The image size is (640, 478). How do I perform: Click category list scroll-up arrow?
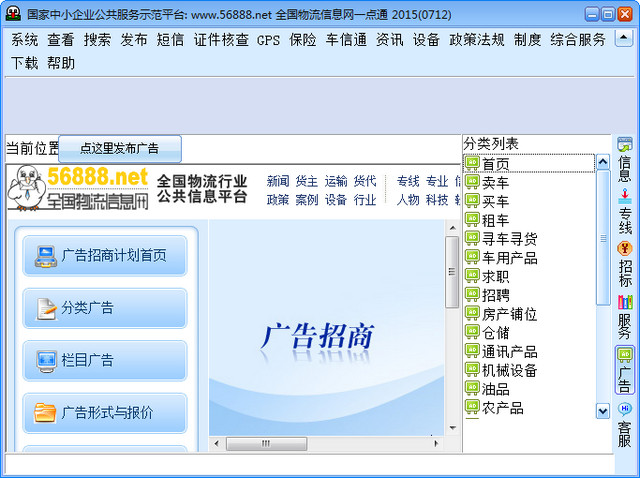tap(603, 162)
